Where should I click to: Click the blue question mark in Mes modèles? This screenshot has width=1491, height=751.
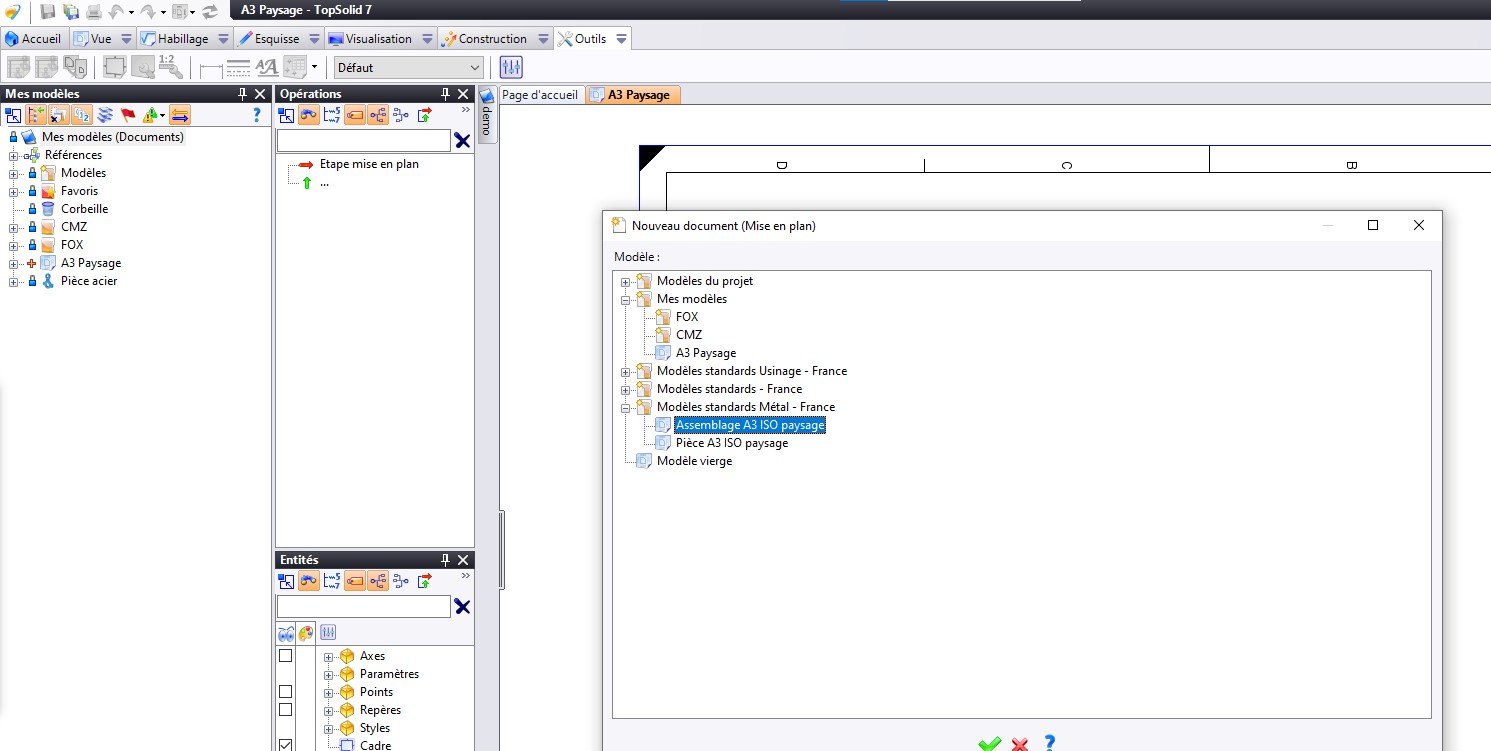coord(256,115)
